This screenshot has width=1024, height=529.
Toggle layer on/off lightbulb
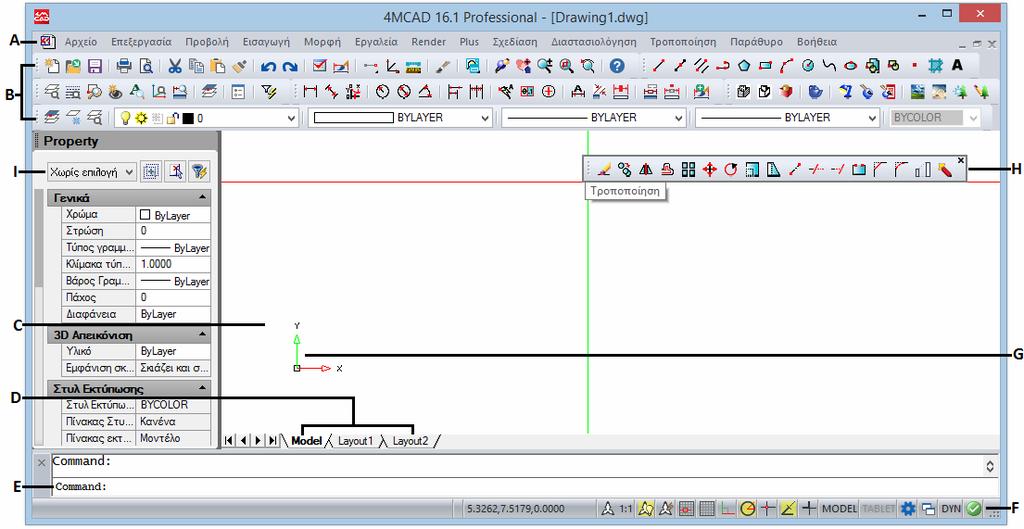click(x=126, y=118)
